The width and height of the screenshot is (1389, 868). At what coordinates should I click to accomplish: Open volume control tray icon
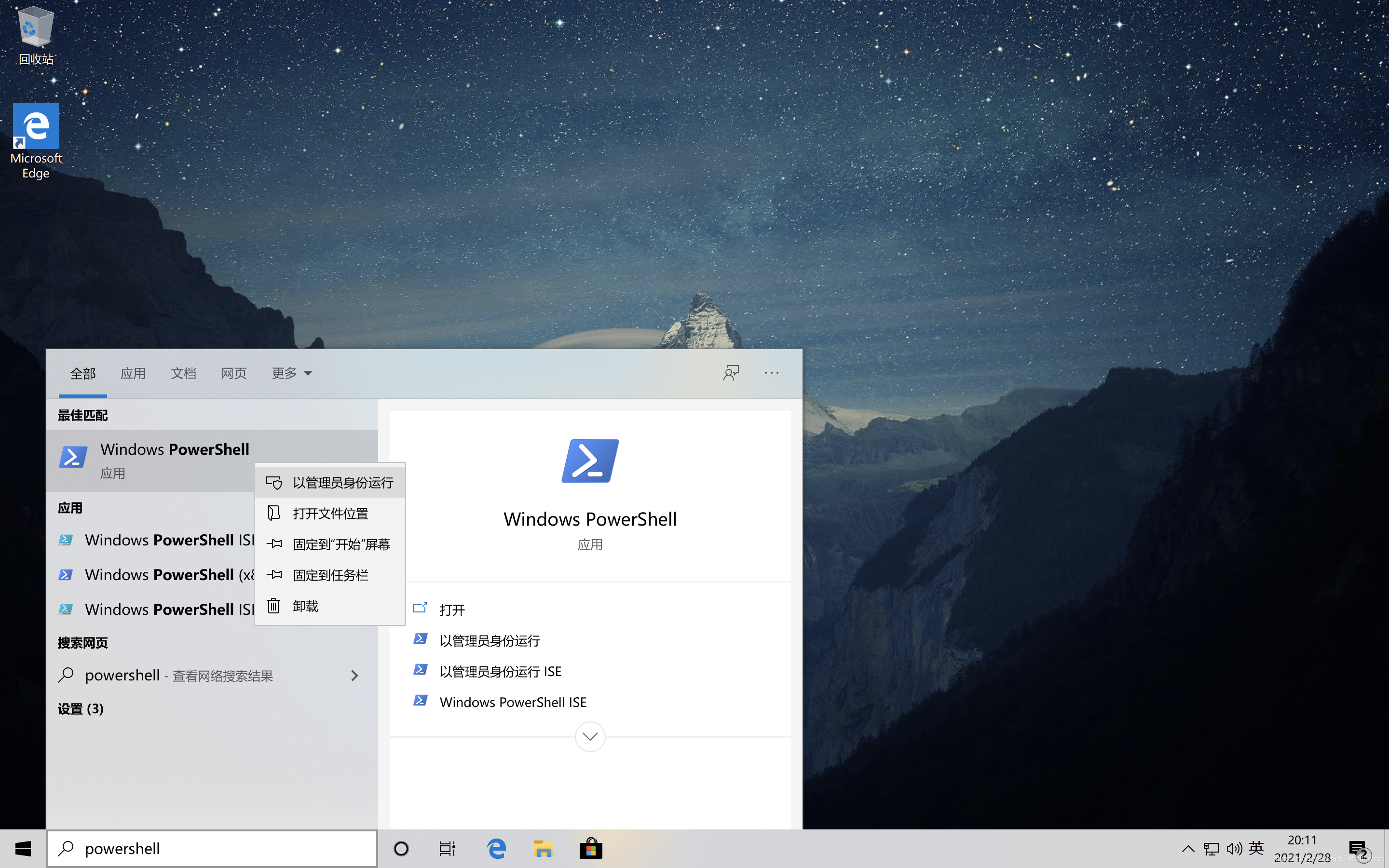[1234, 849]
